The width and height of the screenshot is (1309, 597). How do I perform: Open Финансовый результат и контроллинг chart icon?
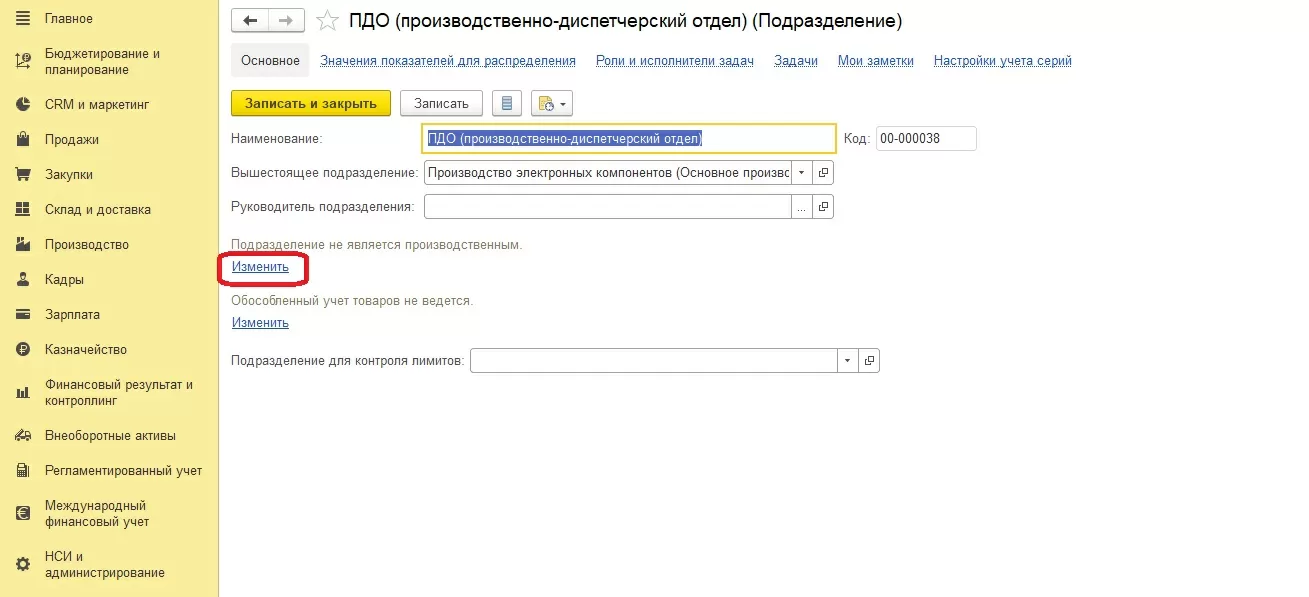coord(23,393)
